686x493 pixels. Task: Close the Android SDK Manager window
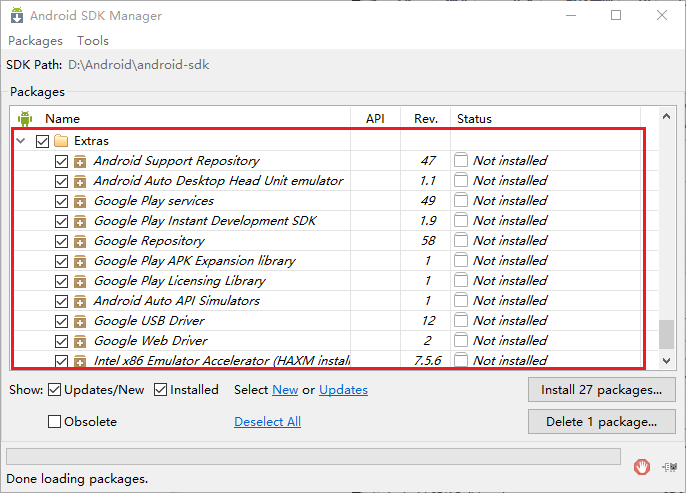click(x=662, y=15)
